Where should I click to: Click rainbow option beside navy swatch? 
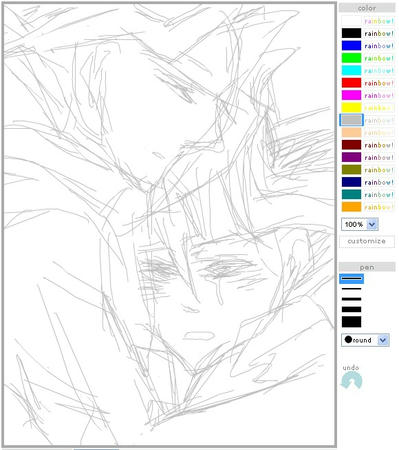(379, 182)
